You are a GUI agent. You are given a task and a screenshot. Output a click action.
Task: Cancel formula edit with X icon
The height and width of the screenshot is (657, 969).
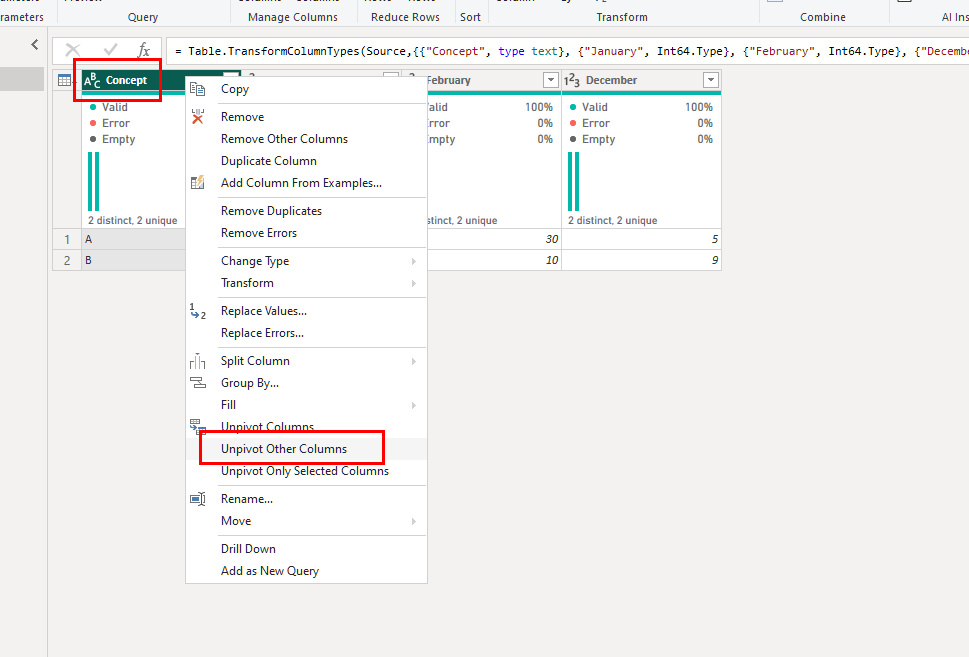(x=73, y=50)
